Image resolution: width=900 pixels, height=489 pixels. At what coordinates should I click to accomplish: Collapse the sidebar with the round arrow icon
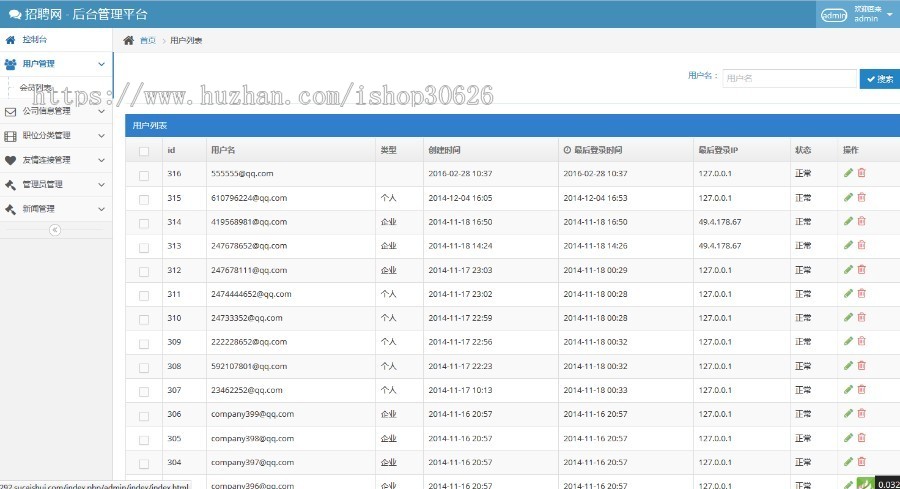[55, 230]
